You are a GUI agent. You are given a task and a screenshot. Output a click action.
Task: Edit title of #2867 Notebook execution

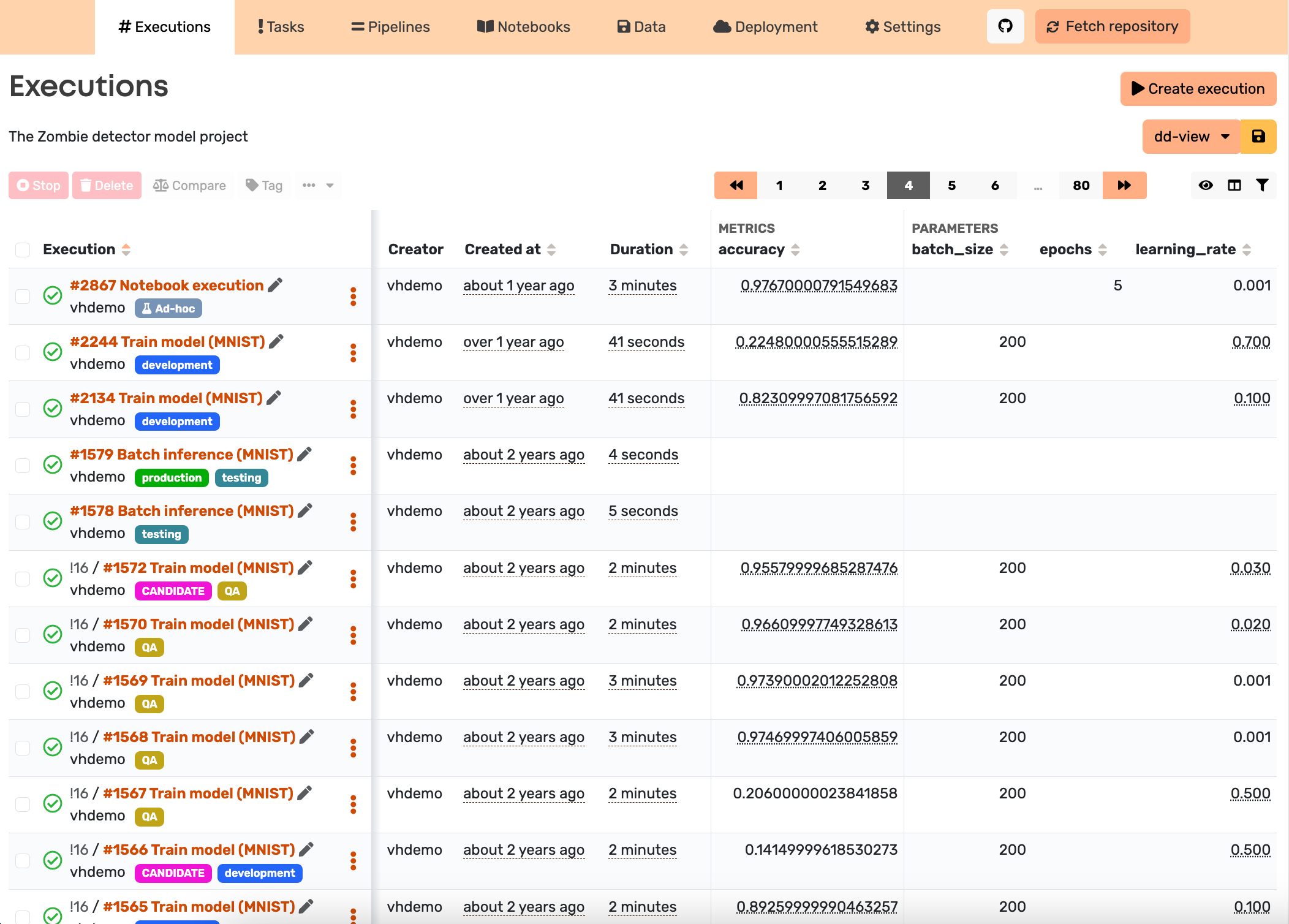[276, 286]
